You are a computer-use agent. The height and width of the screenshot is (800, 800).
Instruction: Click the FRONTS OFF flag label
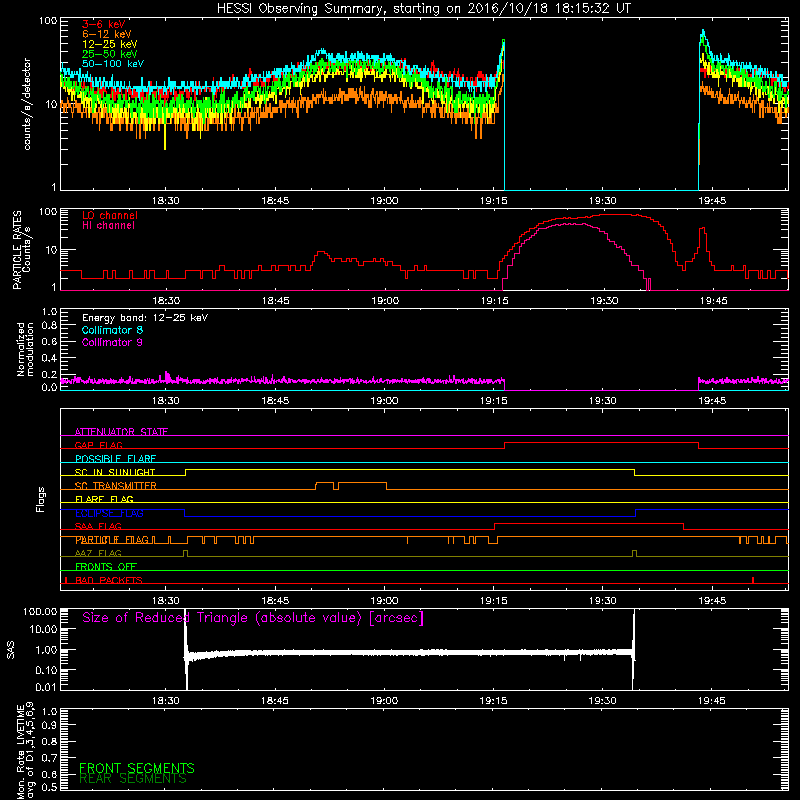pyautogui.click(x=106, y=567)
